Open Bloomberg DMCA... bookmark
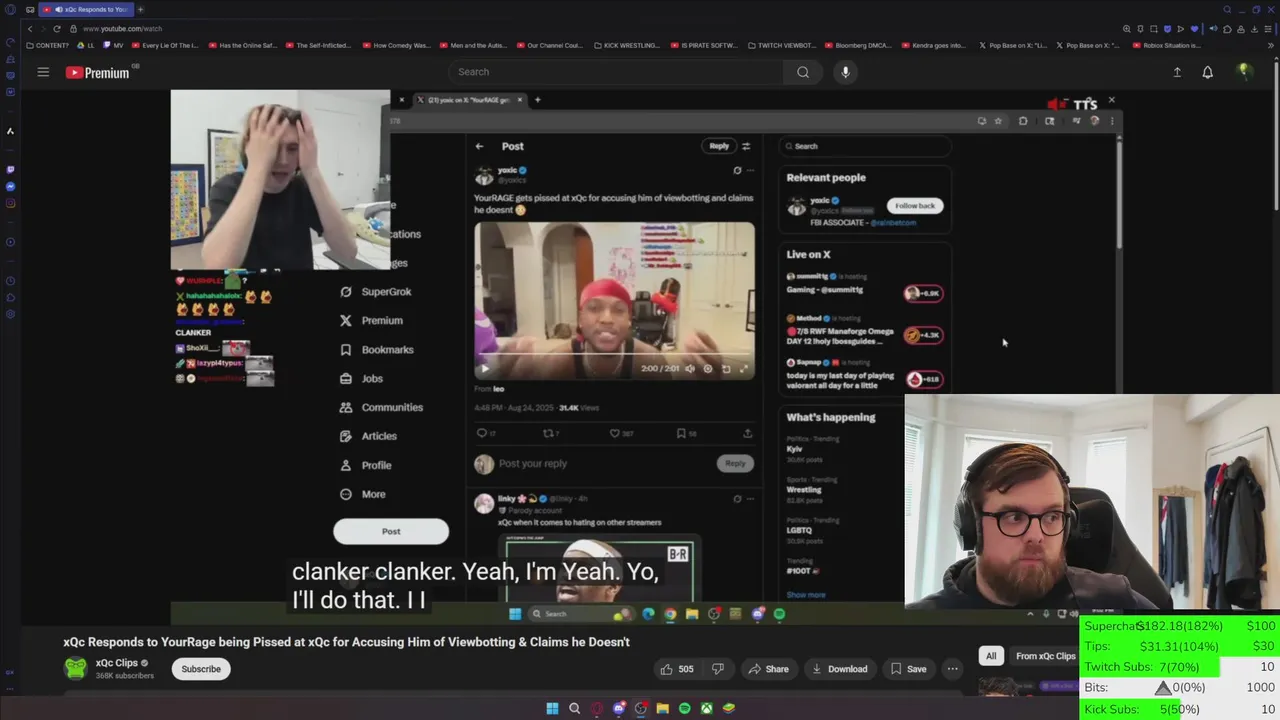The height and width of the screenshot is (720, 1280). pyautogui.click(x=859, y=45)
